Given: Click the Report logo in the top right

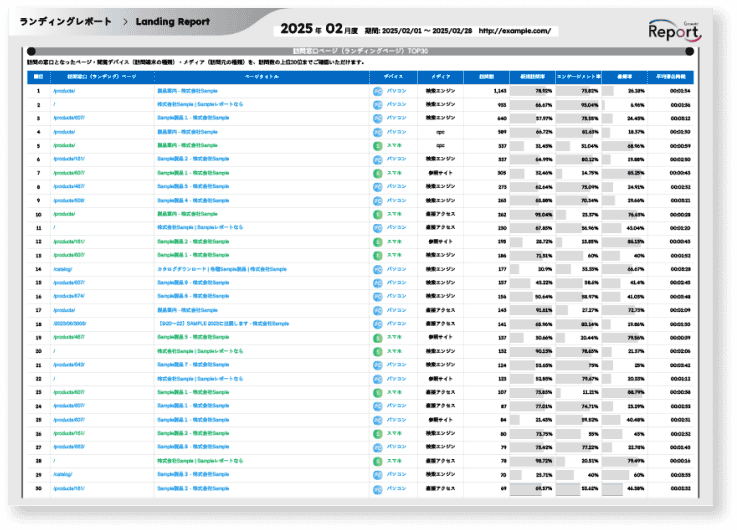Looking at the screenshot, I should [681, 31].
